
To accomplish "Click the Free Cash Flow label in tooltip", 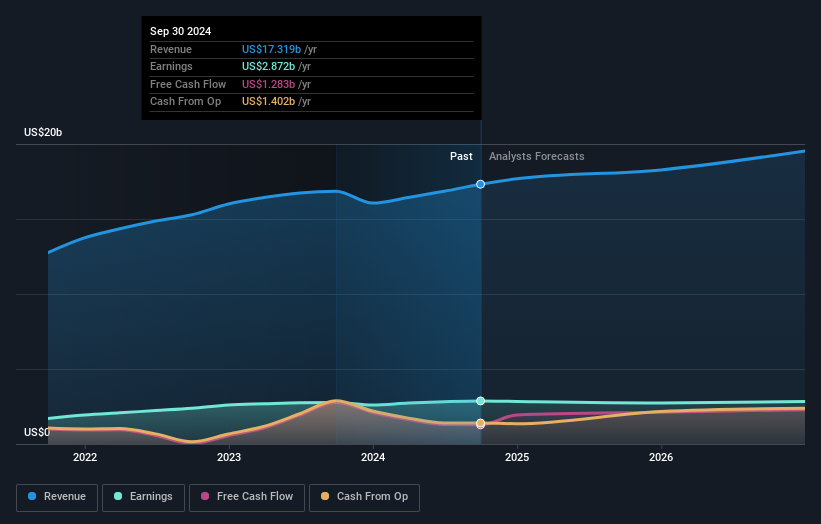I will [x=188, y=84].
